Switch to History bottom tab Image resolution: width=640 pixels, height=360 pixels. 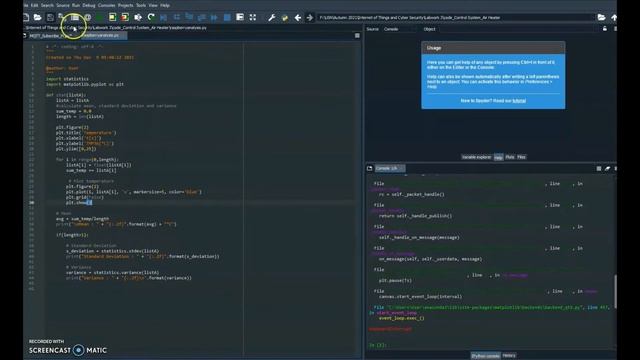(509, 356)
